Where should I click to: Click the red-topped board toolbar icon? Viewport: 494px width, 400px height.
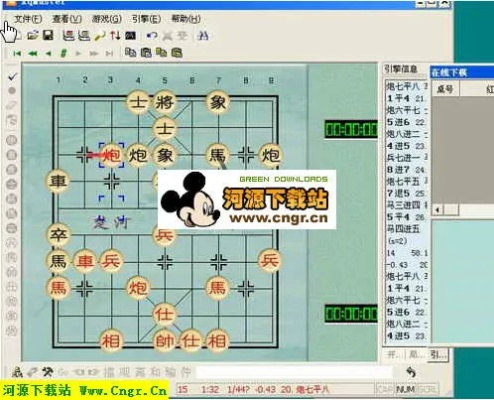coord(68,35)
